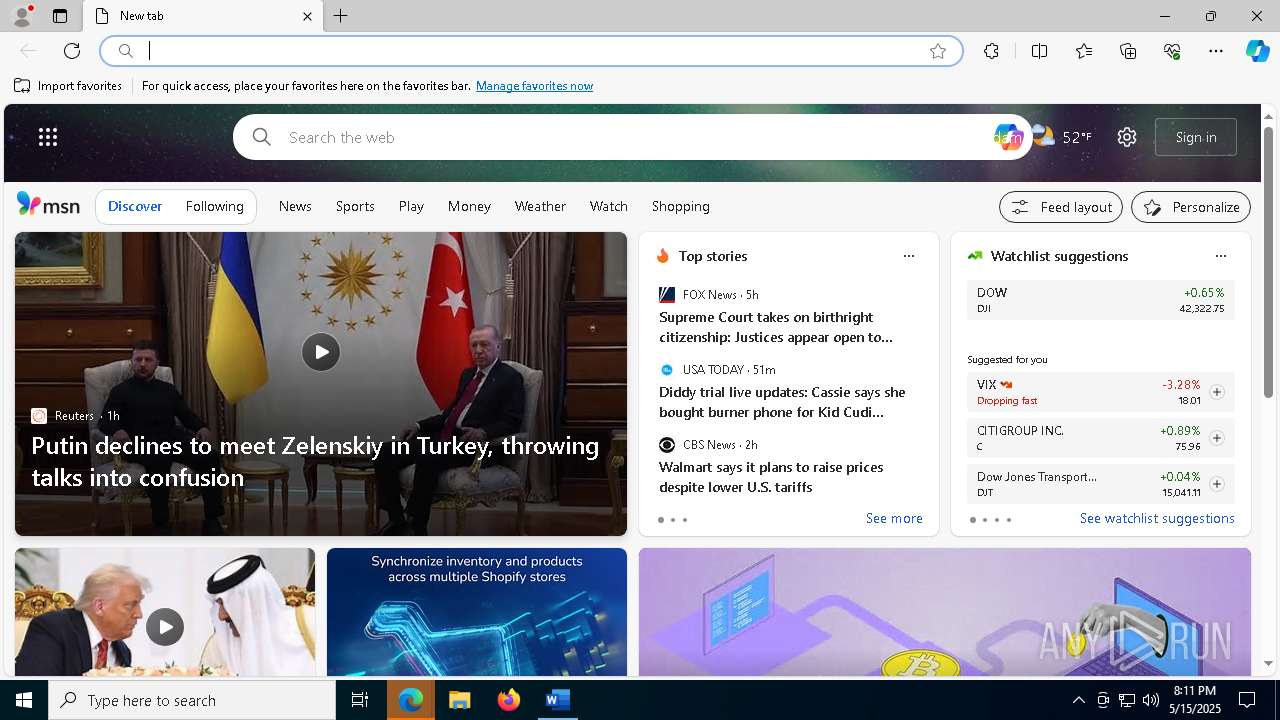Toggle Split screen view
Viewport: 1280px width, 720px height.
click(1039, 51)
